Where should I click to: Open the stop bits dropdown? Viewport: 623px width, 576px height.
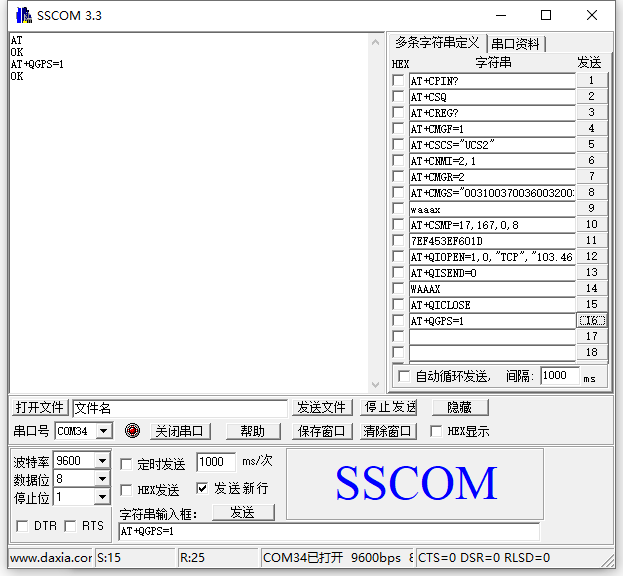tap(102, 497)
